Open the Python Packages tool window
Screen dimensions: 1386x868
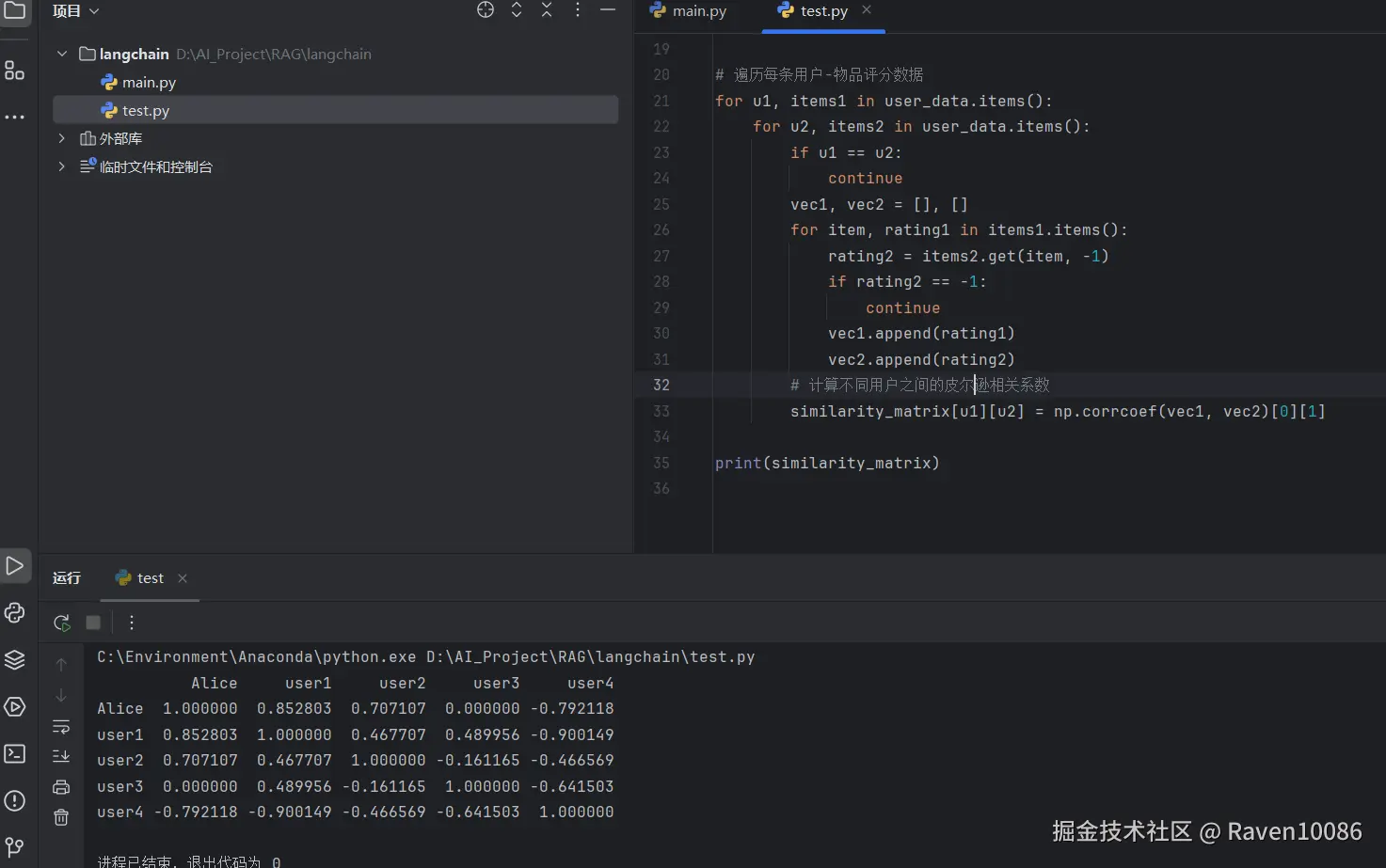[15, 613]
